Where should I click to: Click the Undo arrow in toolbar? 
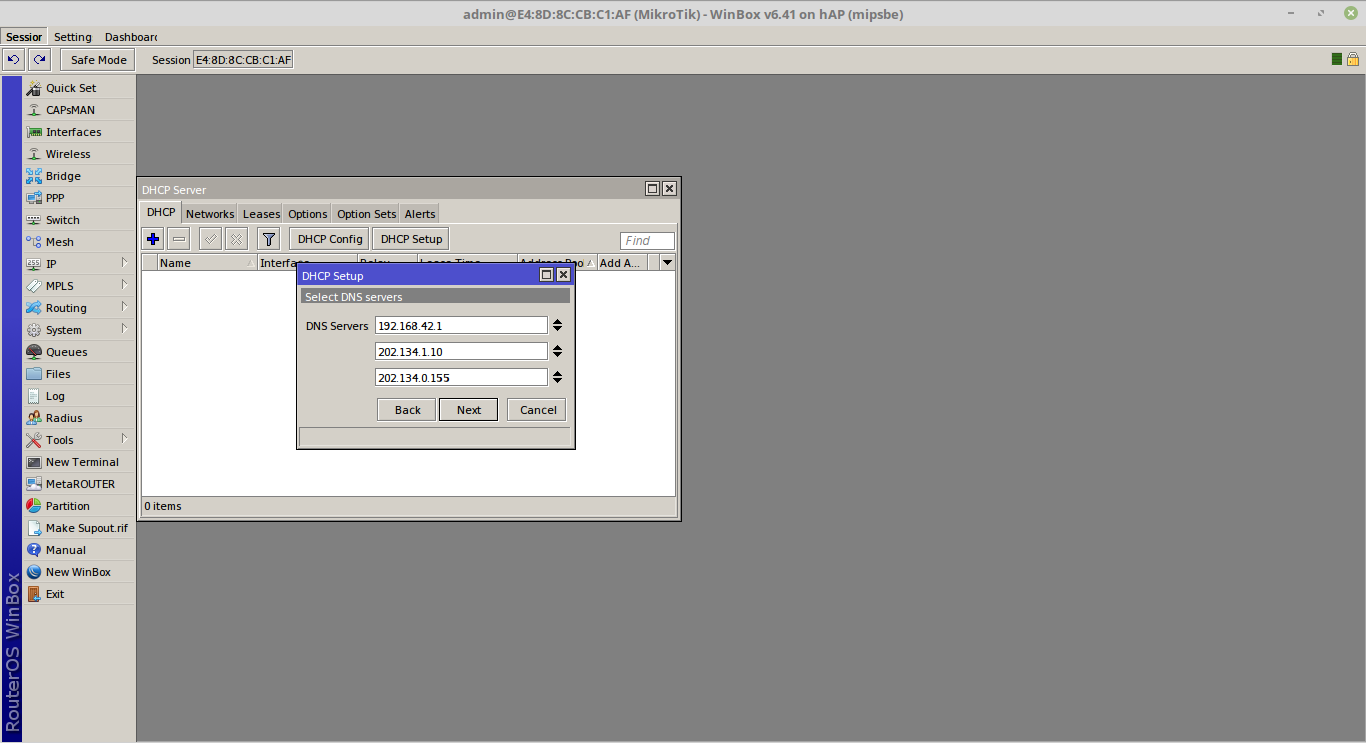[x=14, y=60]
